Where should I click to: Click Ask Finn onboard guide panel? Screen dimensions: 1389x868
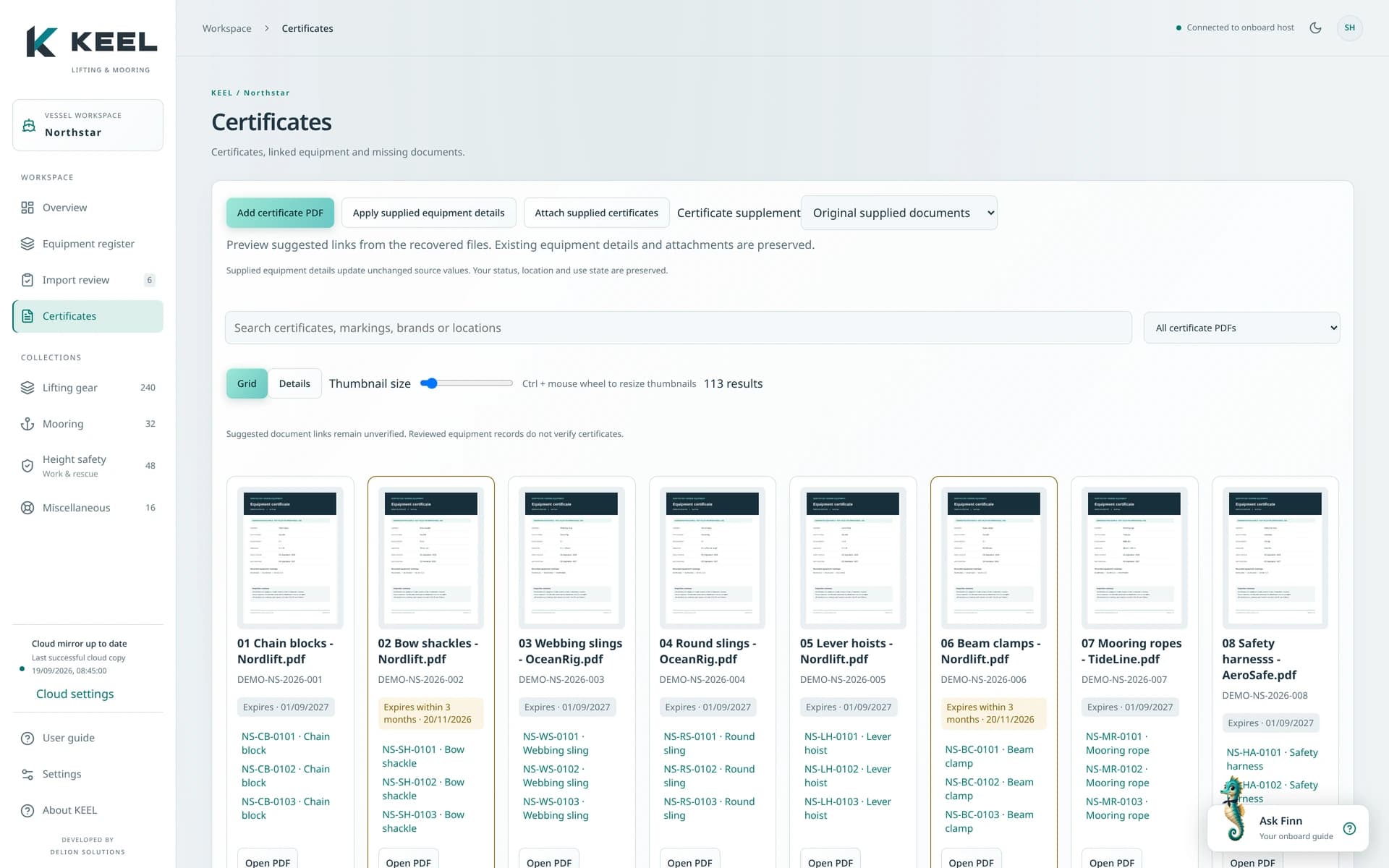point(1288,828)
